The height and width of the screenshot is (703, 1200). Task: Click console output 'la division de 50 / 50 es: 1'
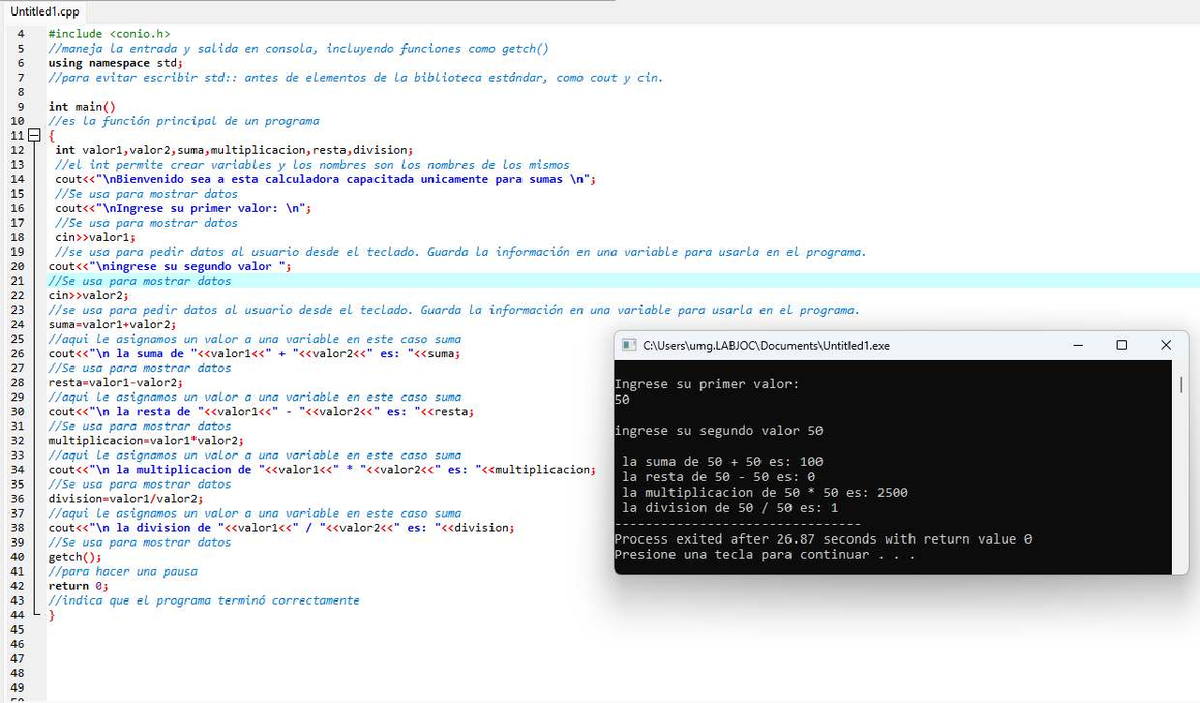point(730,507)
